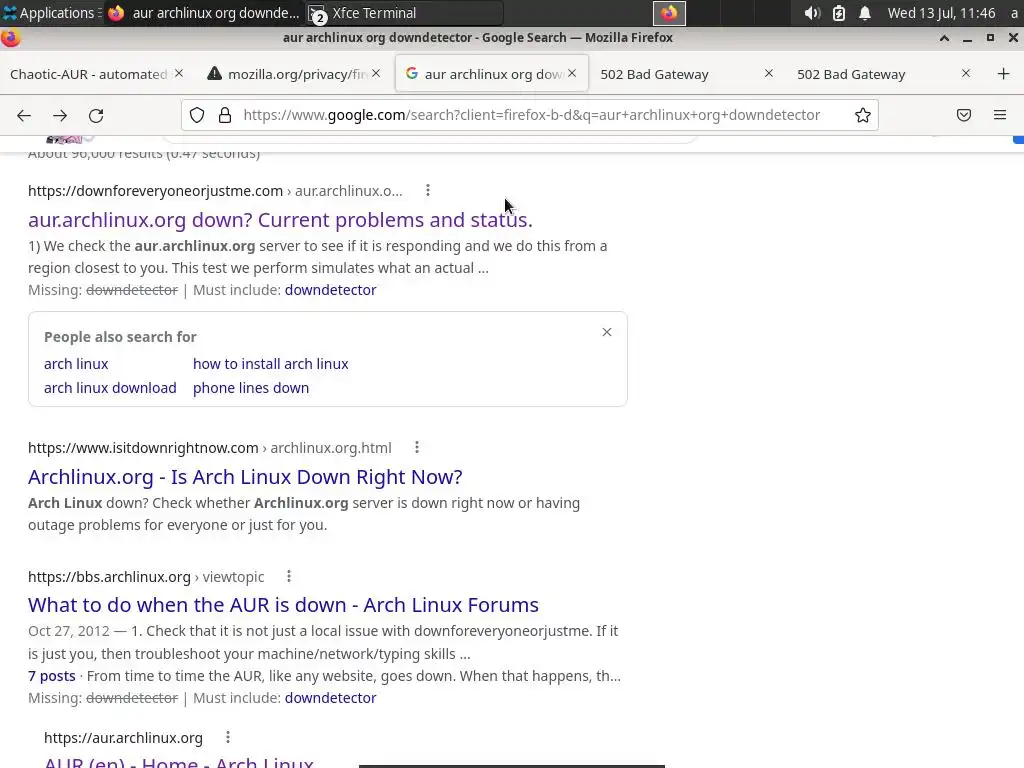Go back using the browser back arrow
This screenshot has height=768, width=1024.
click(24, 116)
